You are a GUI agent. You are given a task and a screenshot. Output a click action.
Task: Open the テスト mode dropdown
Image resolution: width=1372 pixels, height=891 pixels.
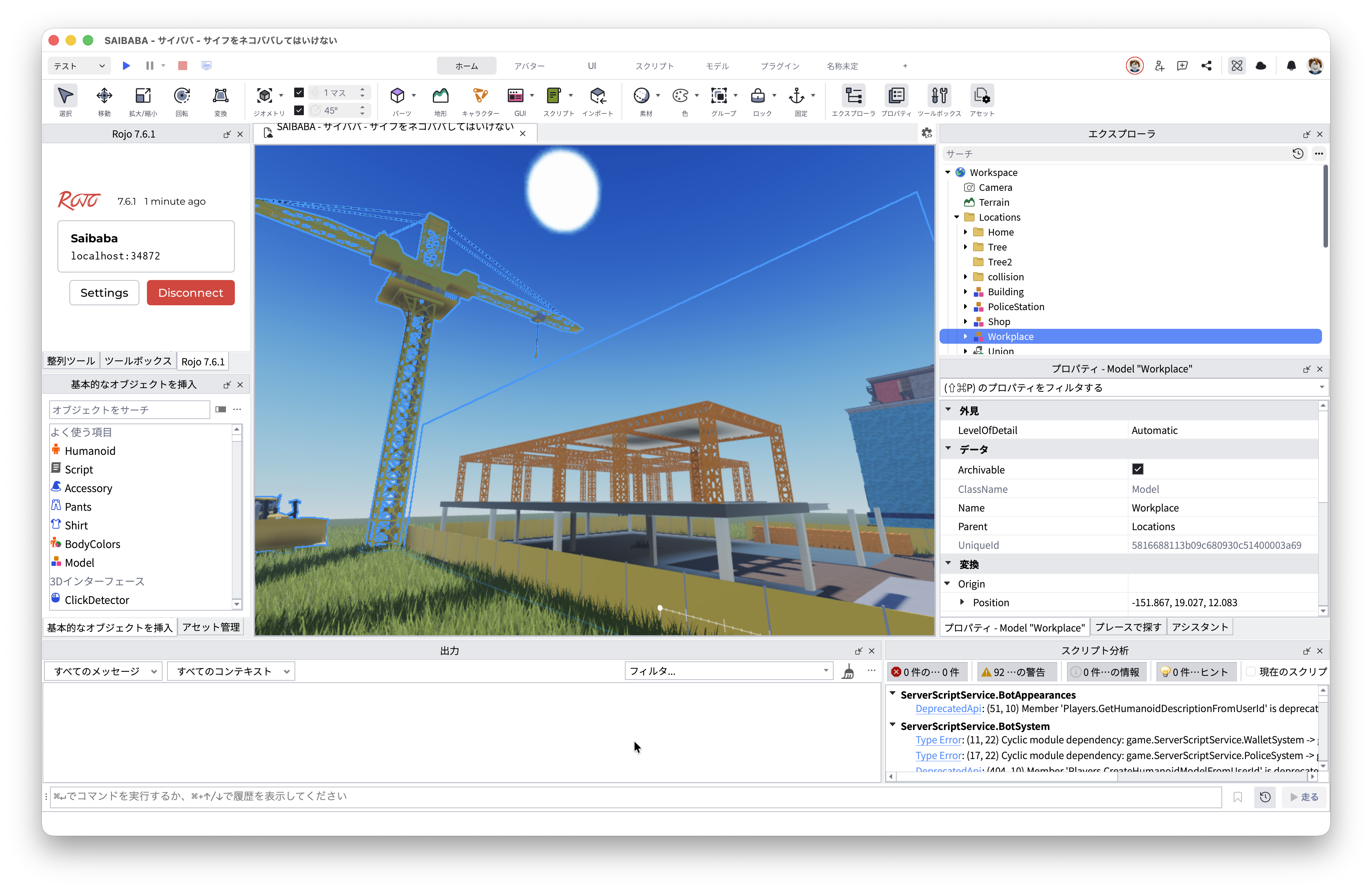(79, 66)
